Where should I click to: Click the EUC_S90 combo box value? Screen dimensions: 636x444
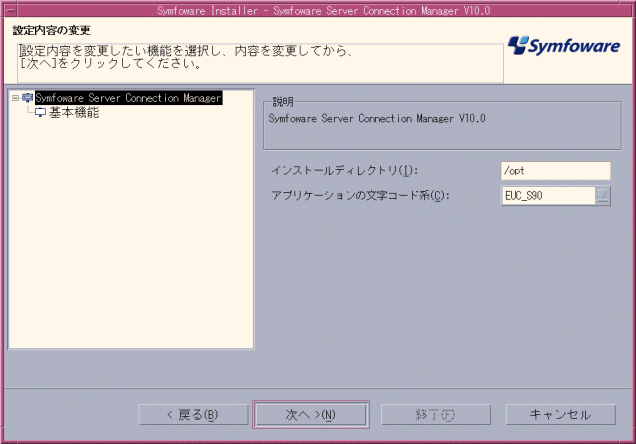tap(548, 196)
